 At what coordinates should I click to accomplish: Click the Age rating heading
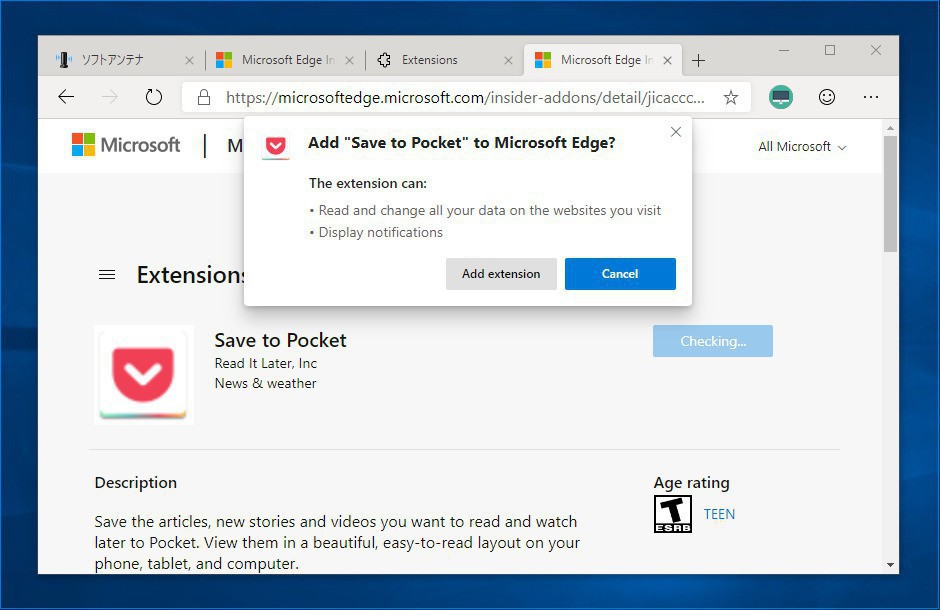point(691,482)
